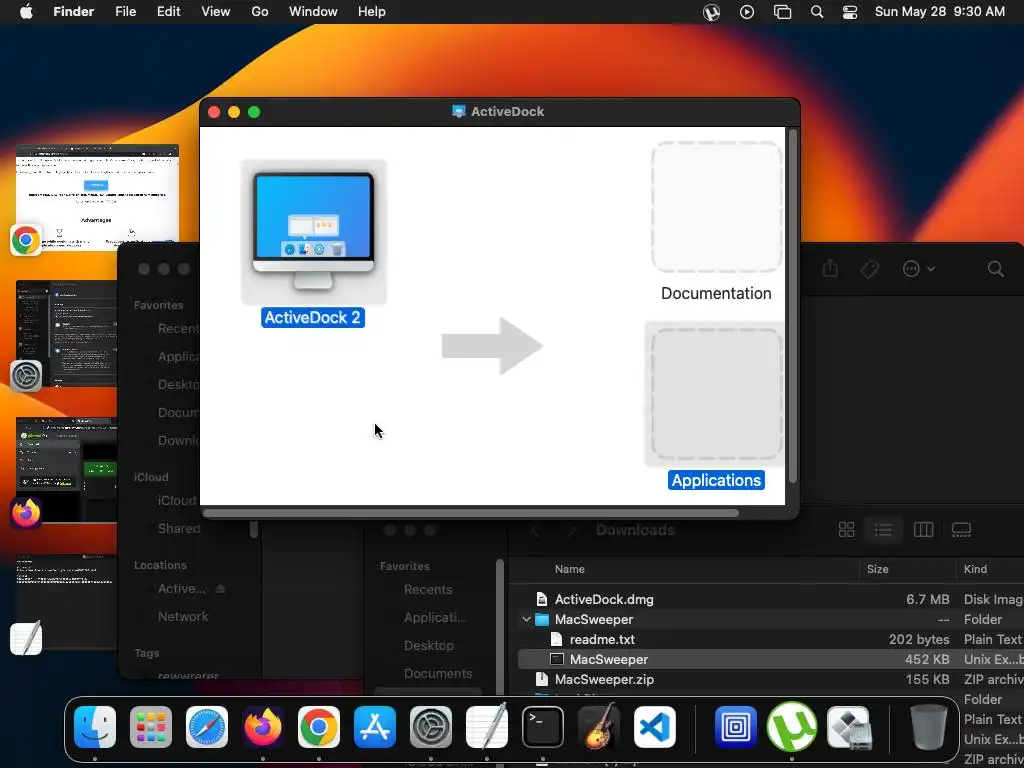
Task: Click the ActiveDock window horizontal scrollbar
Action: tap(470, 513)
